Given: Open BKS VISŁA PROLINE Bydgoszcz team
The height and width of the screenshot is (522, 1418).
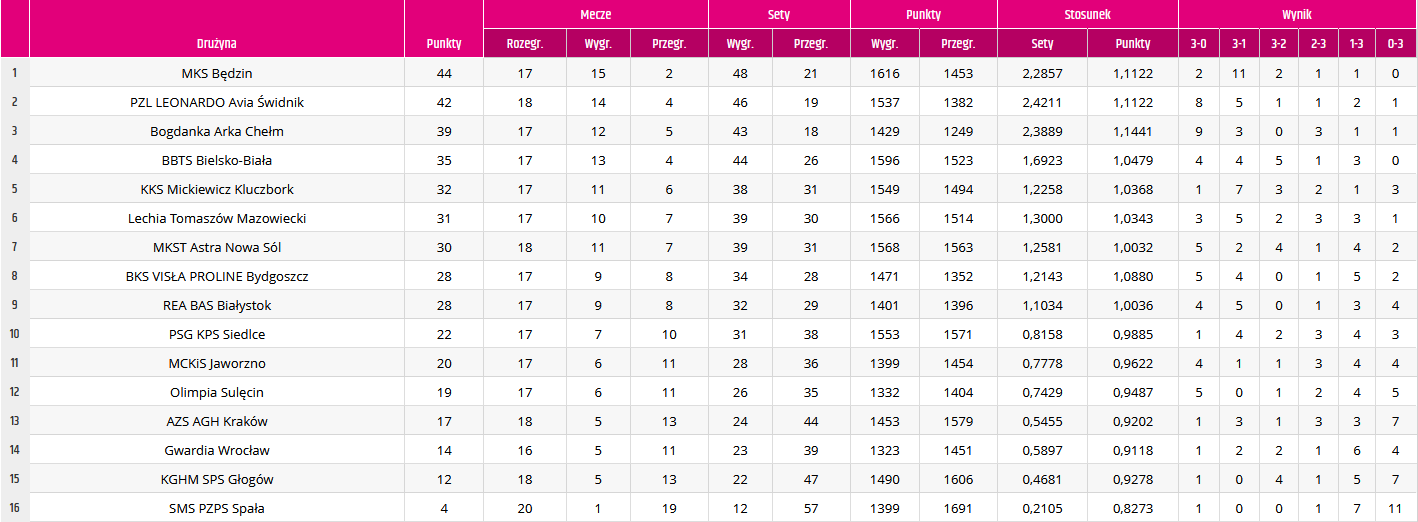Looking at the screenshot, I should [x=217, y=276].
